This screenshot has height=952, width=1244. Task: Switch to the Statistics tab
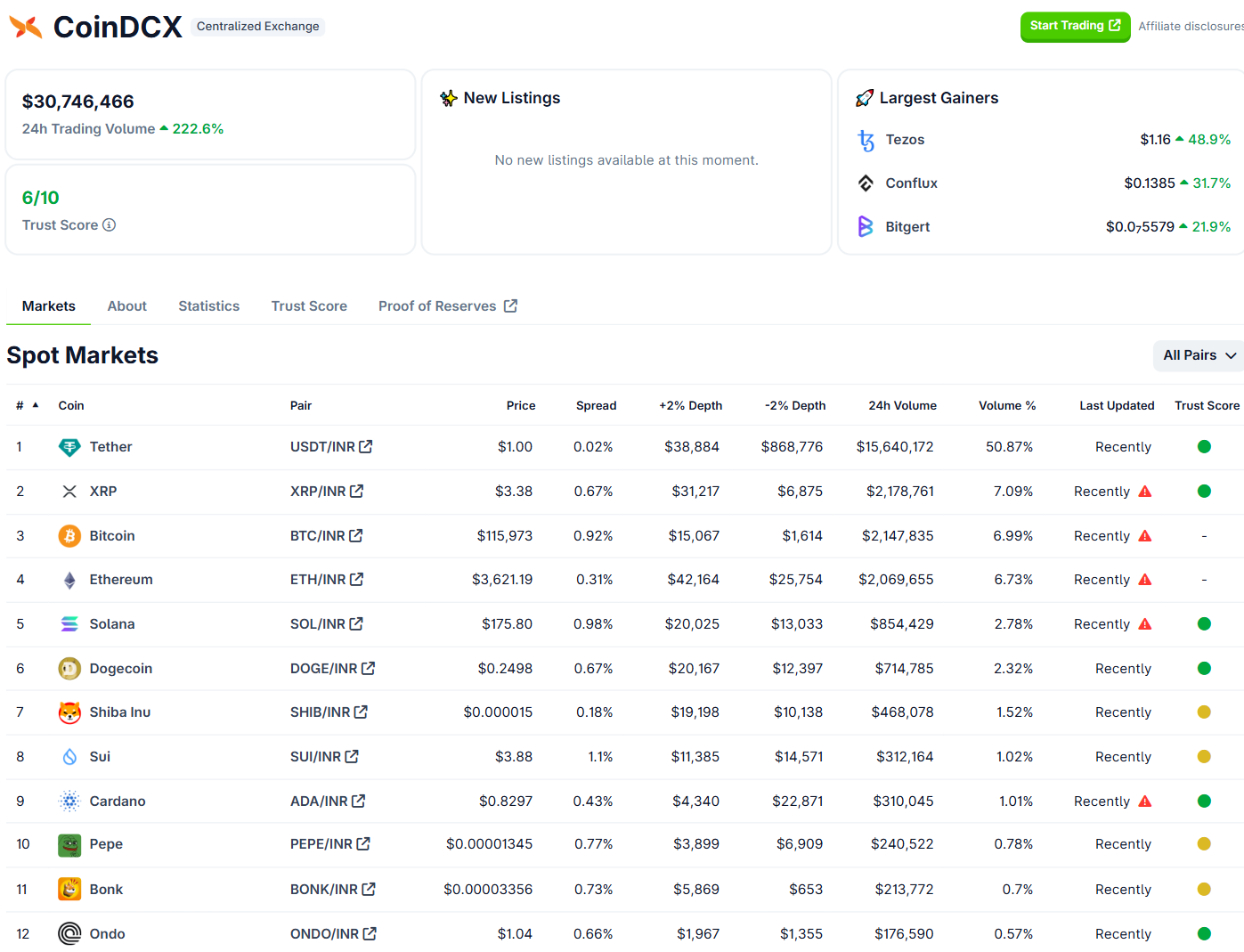click(209, 306)
